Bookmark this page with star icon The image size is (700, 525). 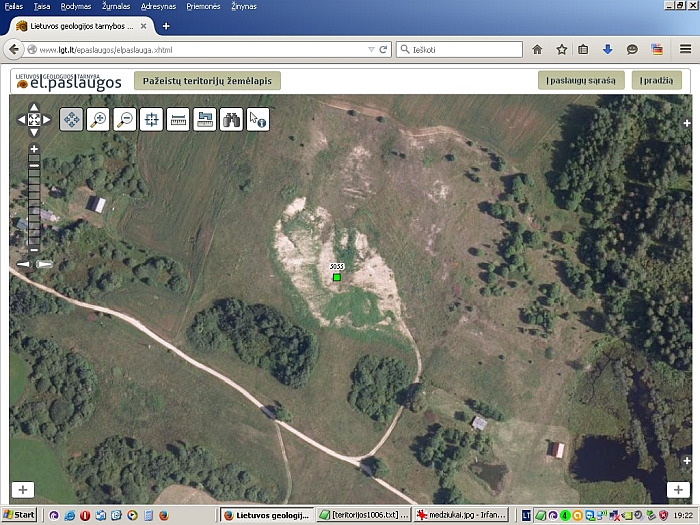(562, 50)
